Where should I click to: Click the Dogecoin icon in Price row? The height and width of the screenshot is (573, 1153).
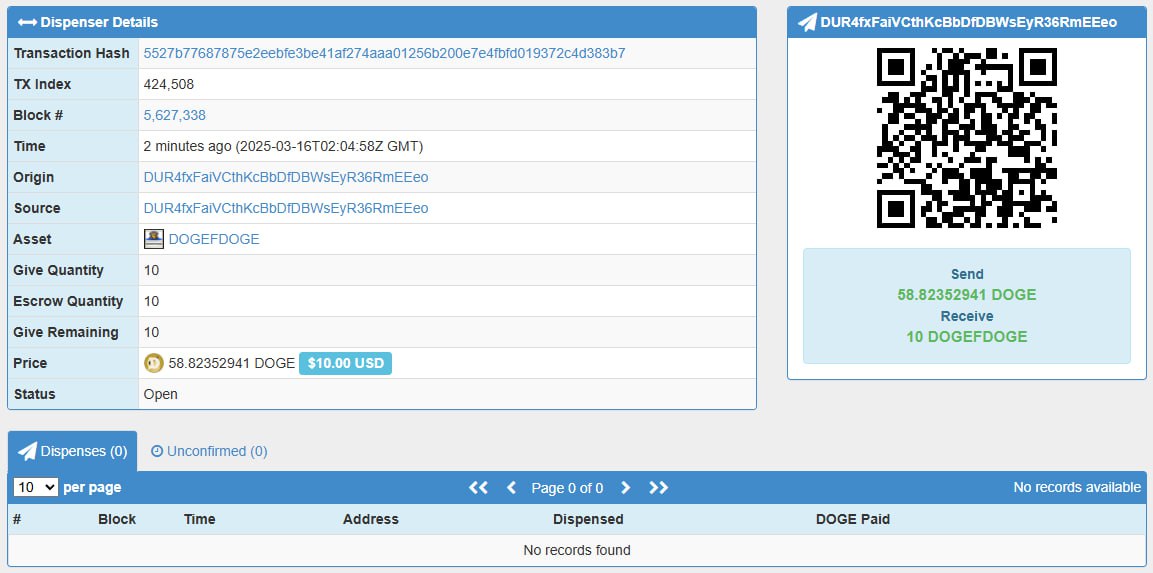click(154, 363)
